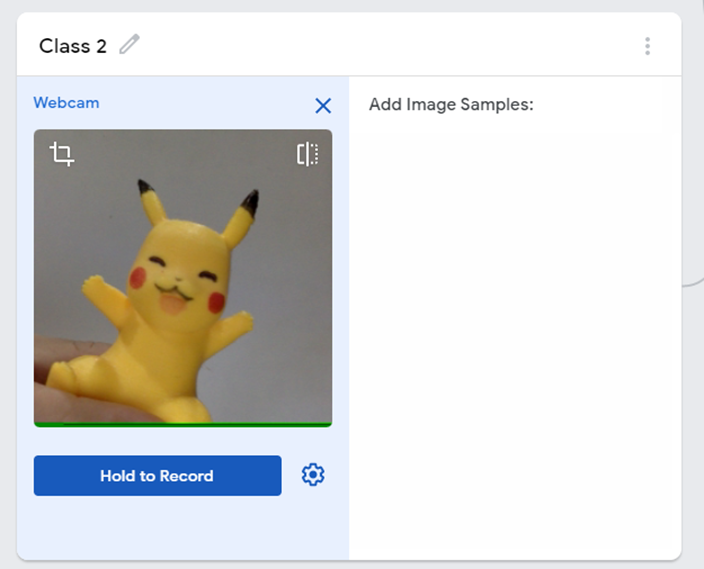The height and width of the screenshot is (569, 704).
Task: Toggle webcam mirror flip icon
Action: click(308, 154)
